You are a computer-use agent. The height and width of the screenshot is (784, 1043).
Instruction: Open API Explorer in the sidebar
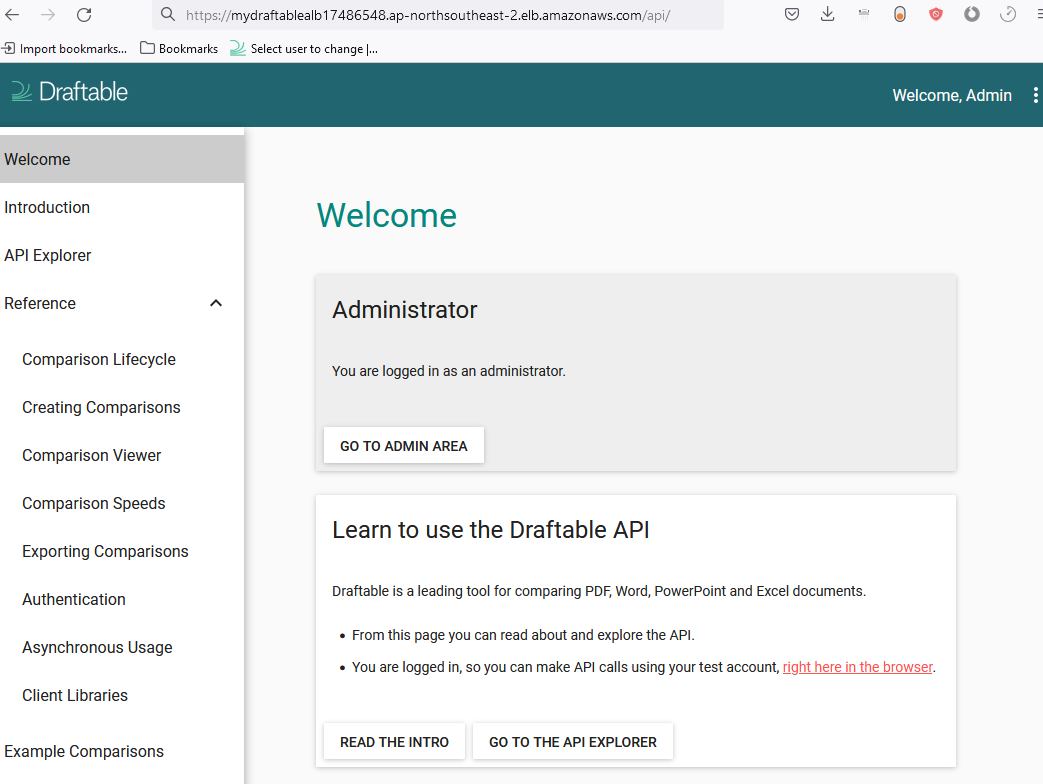[x=122, y=255]
